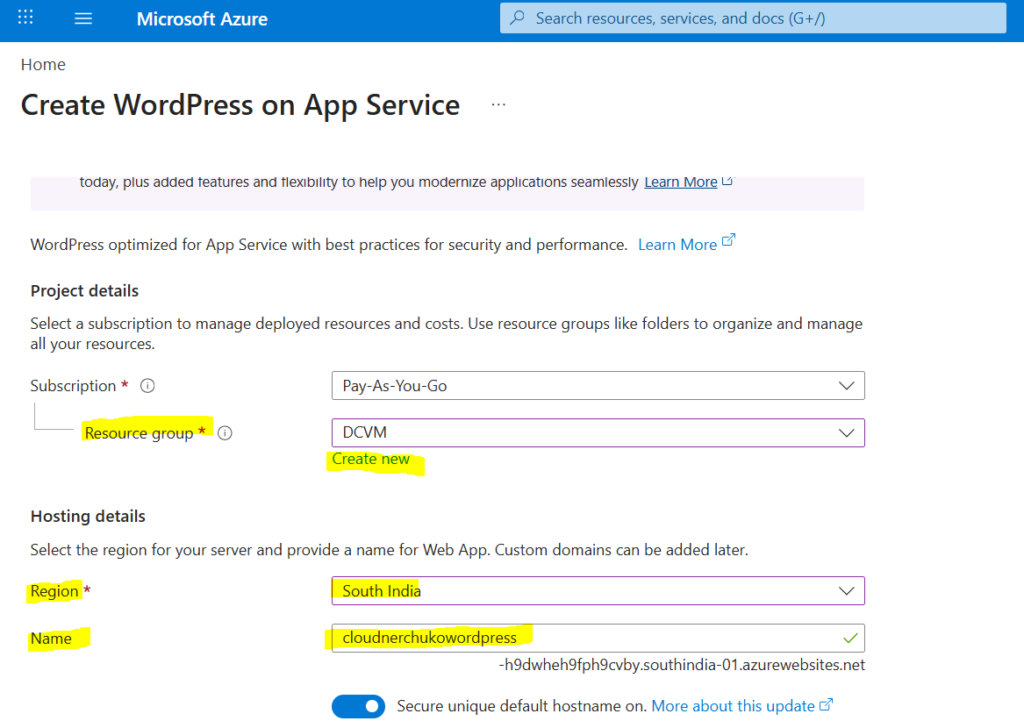Screen dimensions: 1024x721
Task: Click the Project details heading
Action: [84, 291]
